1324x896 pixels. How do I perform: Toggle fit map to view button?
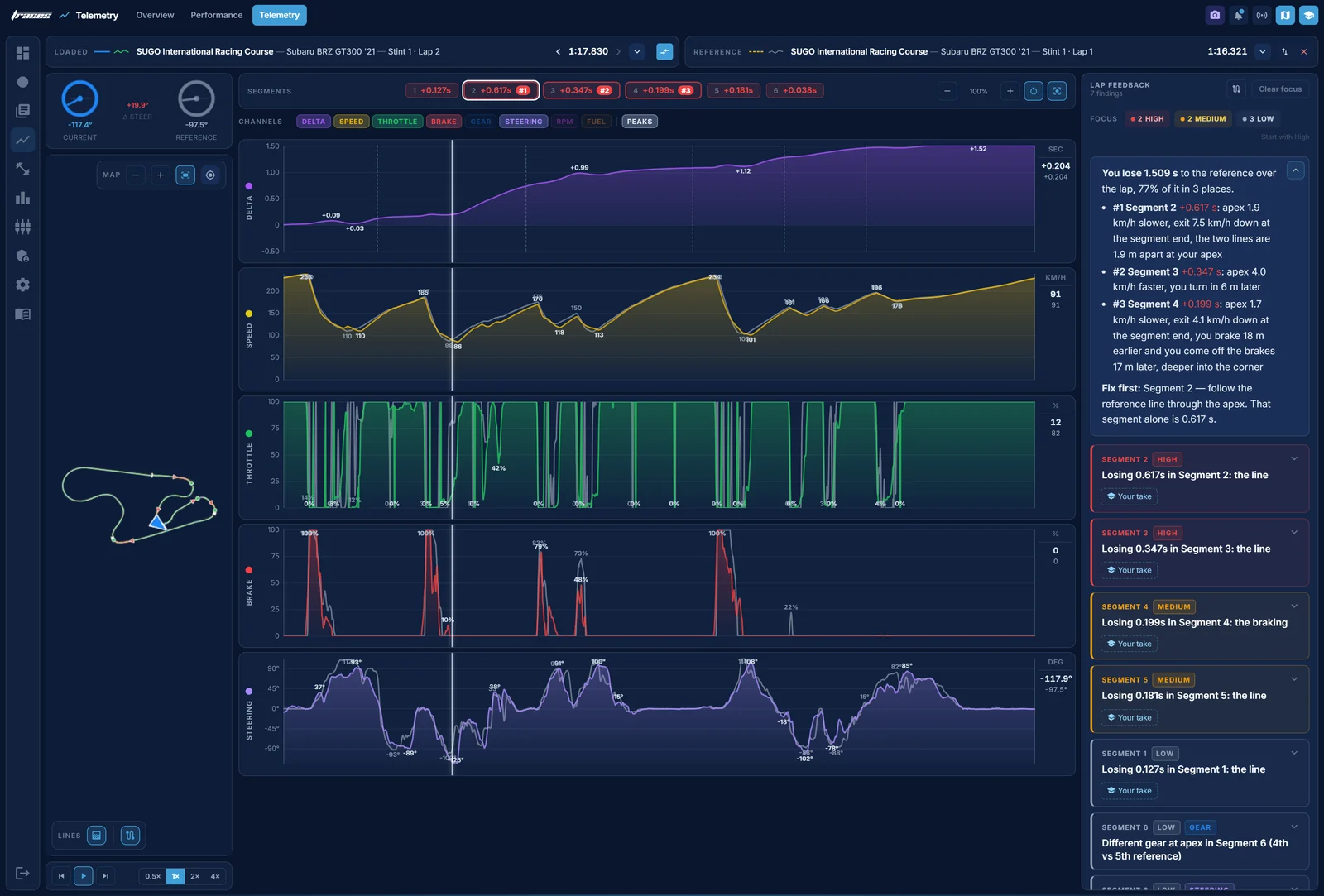185,175
